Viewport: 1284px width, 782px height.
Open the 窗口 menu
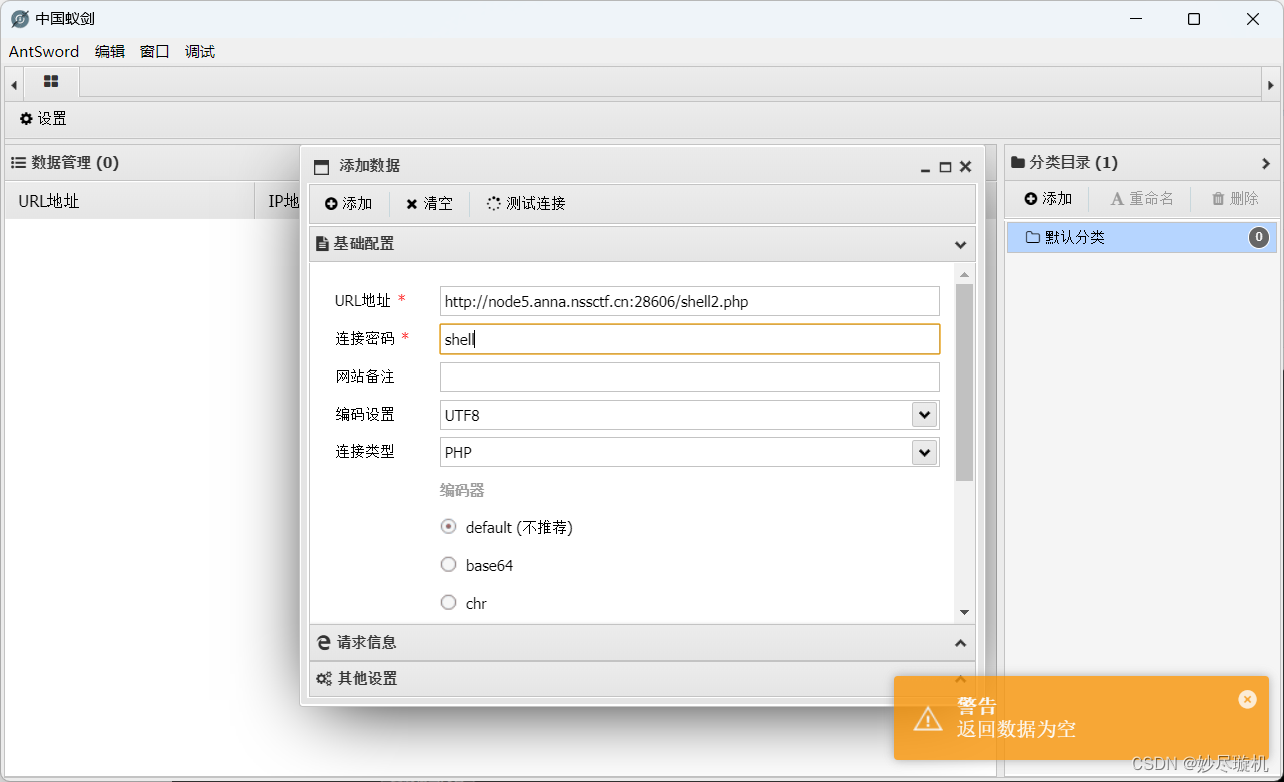(155, 52)
